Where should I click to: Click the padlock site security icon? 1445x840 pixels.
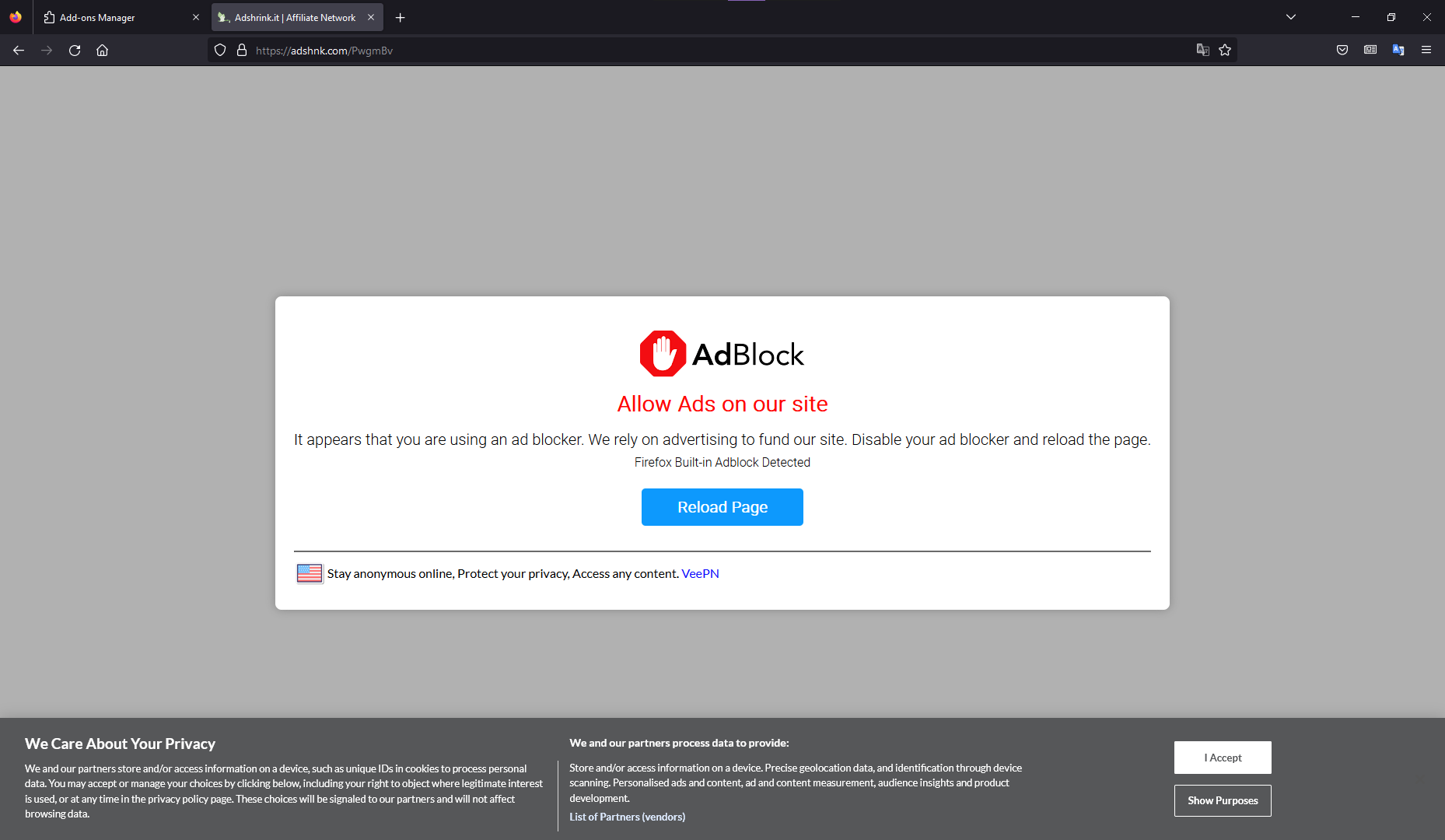(241, 50)
